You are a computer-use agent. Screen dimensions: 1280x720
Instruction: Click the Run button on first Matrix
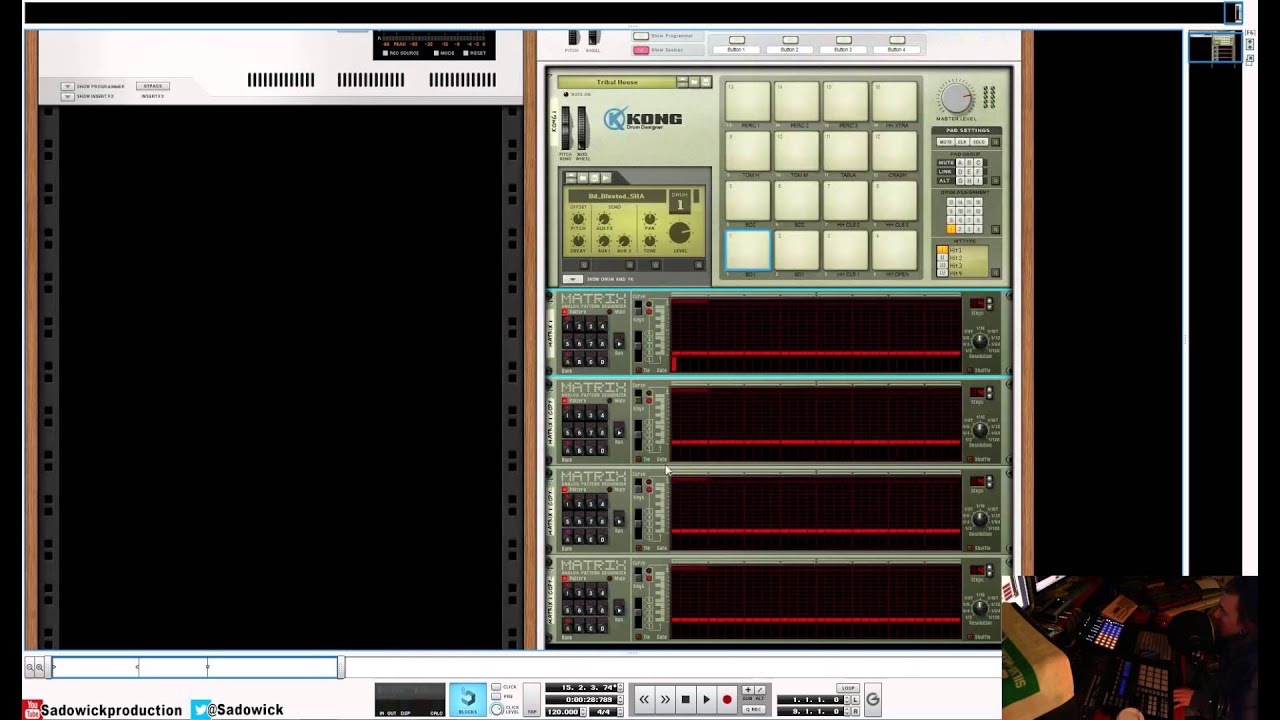619,341
